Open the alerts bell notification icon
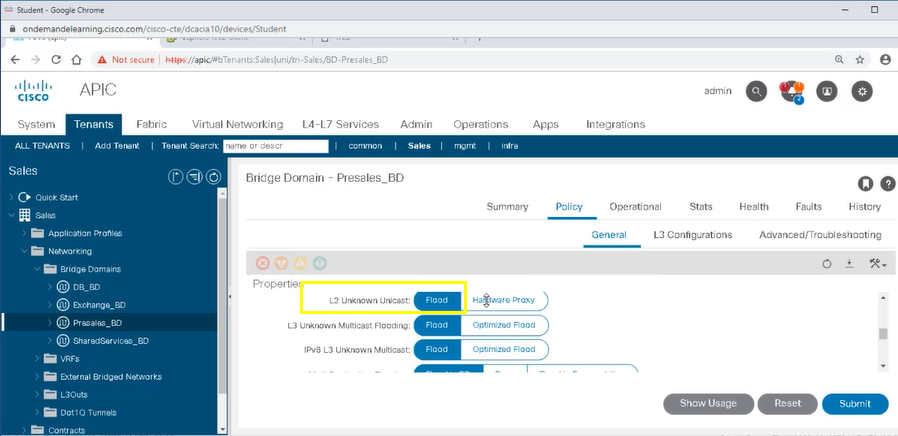 tap(791, 92)
